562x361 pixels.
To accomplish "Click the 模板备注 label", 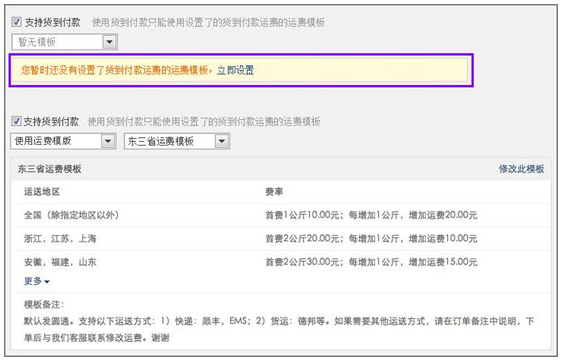I will [x=44, y=304].
